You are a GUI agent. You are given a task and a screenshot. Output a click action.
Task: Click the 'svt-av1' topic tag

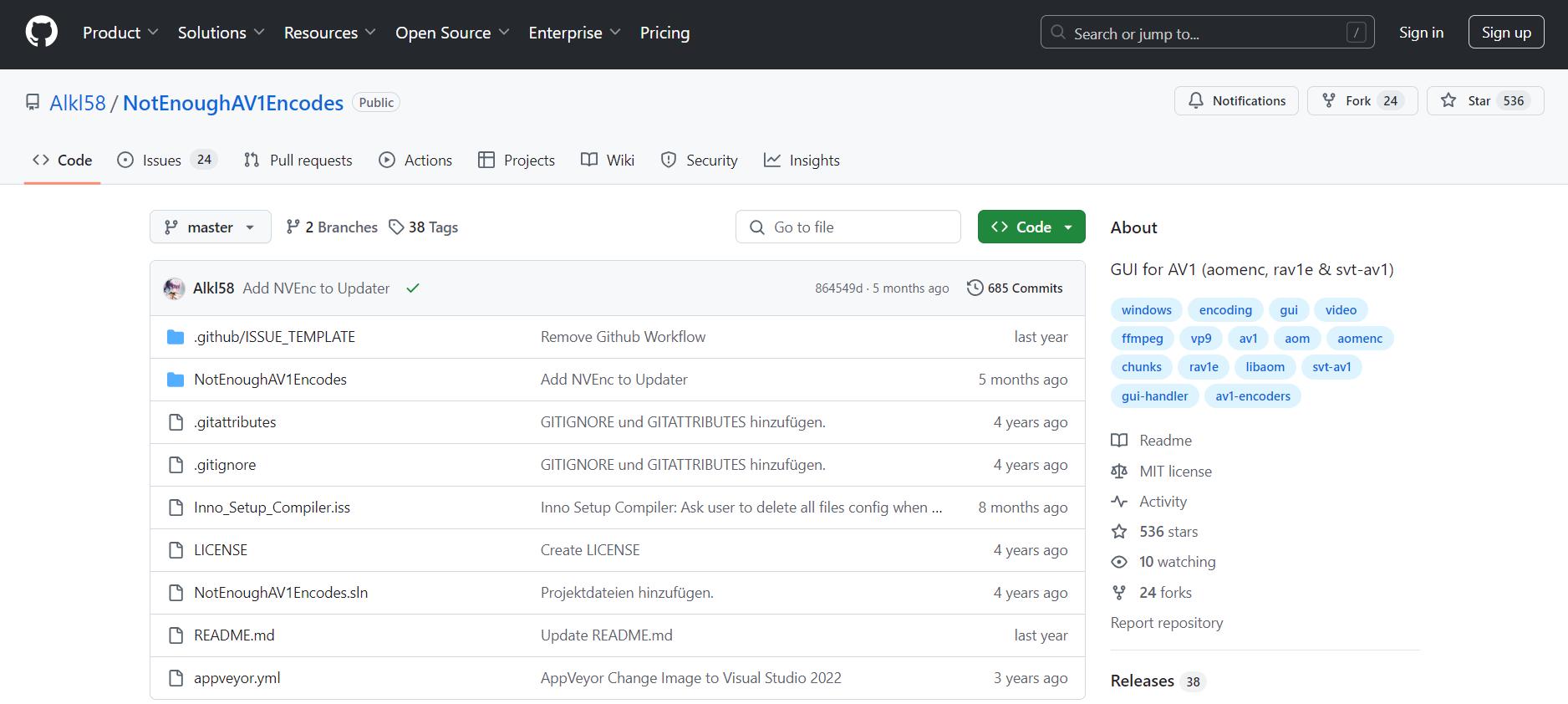point(1331,367)
